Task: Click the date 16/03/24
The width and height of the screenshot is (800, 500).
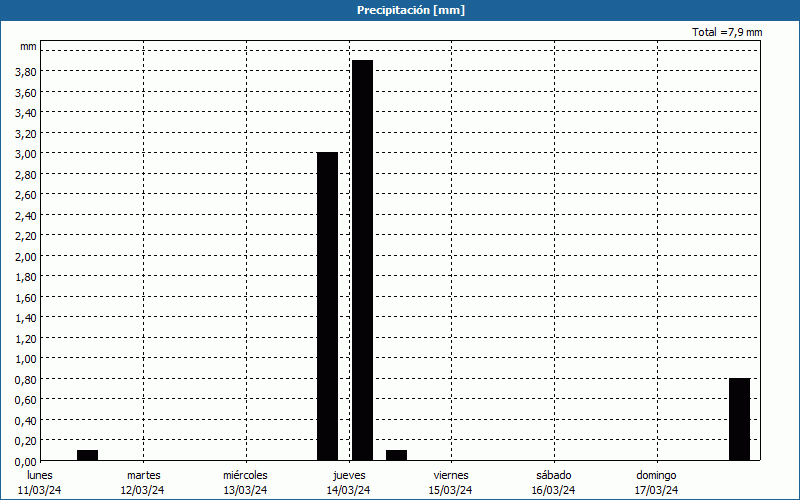Action: click(x=554, y=490)
